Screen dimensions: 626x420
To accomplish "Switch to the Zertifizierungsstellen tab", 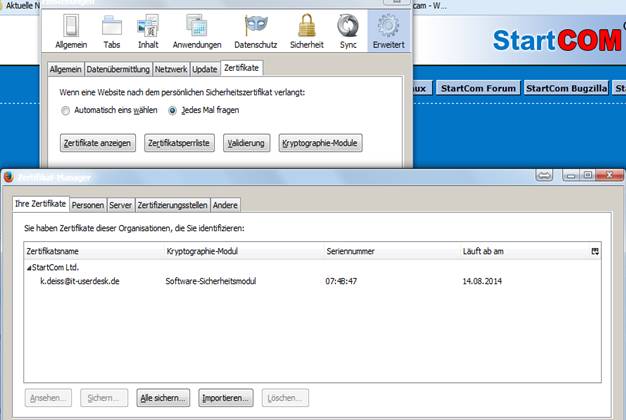I will [x=172, y=205].
